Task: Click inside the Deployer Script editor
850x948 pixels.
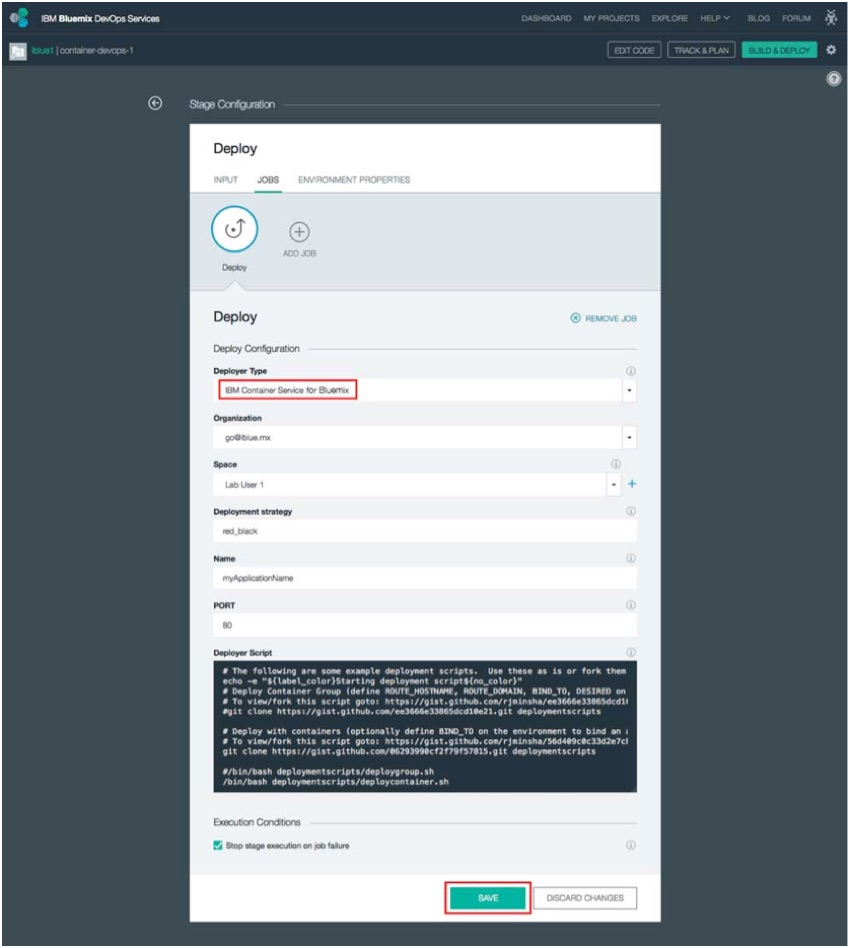Action: click(424, 726)
